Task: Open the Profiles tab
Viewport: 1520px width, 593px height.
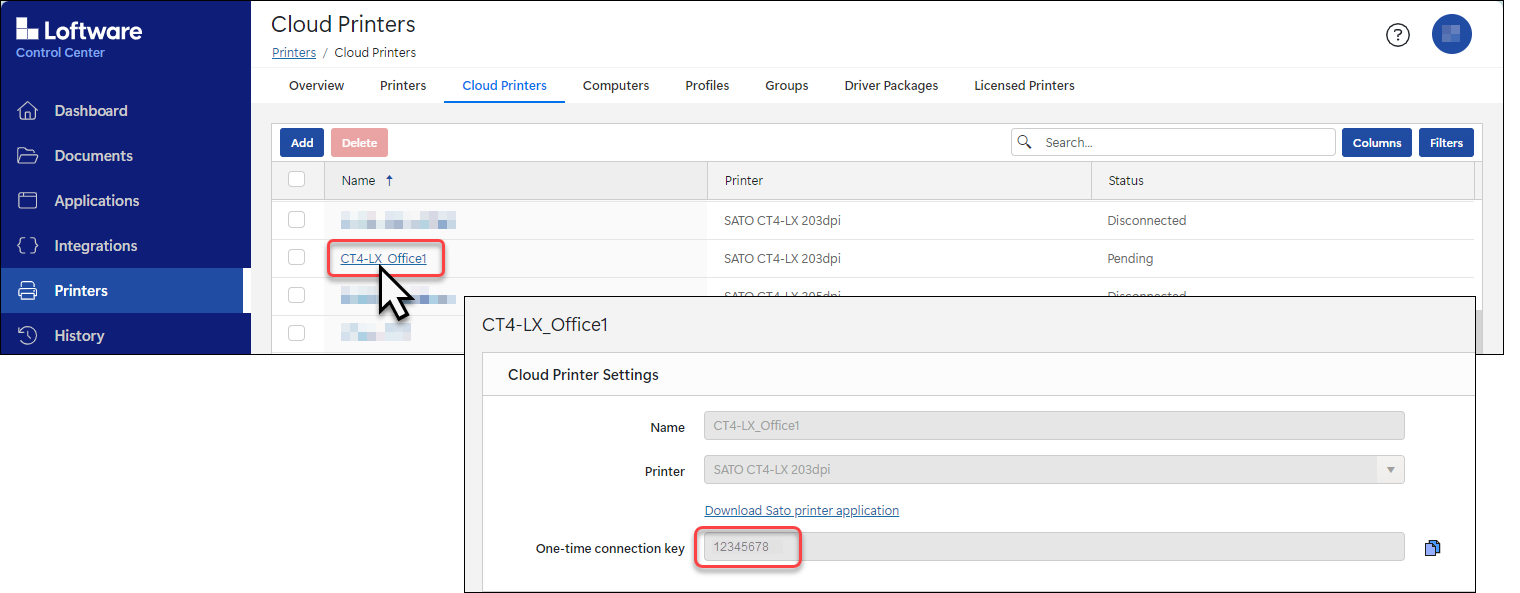Action: (x=707, y=86)
